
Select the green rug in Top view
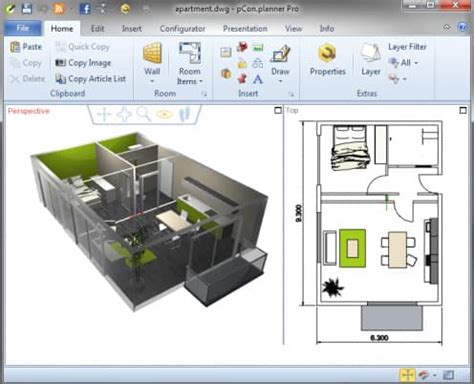click(x=352, y=248)
